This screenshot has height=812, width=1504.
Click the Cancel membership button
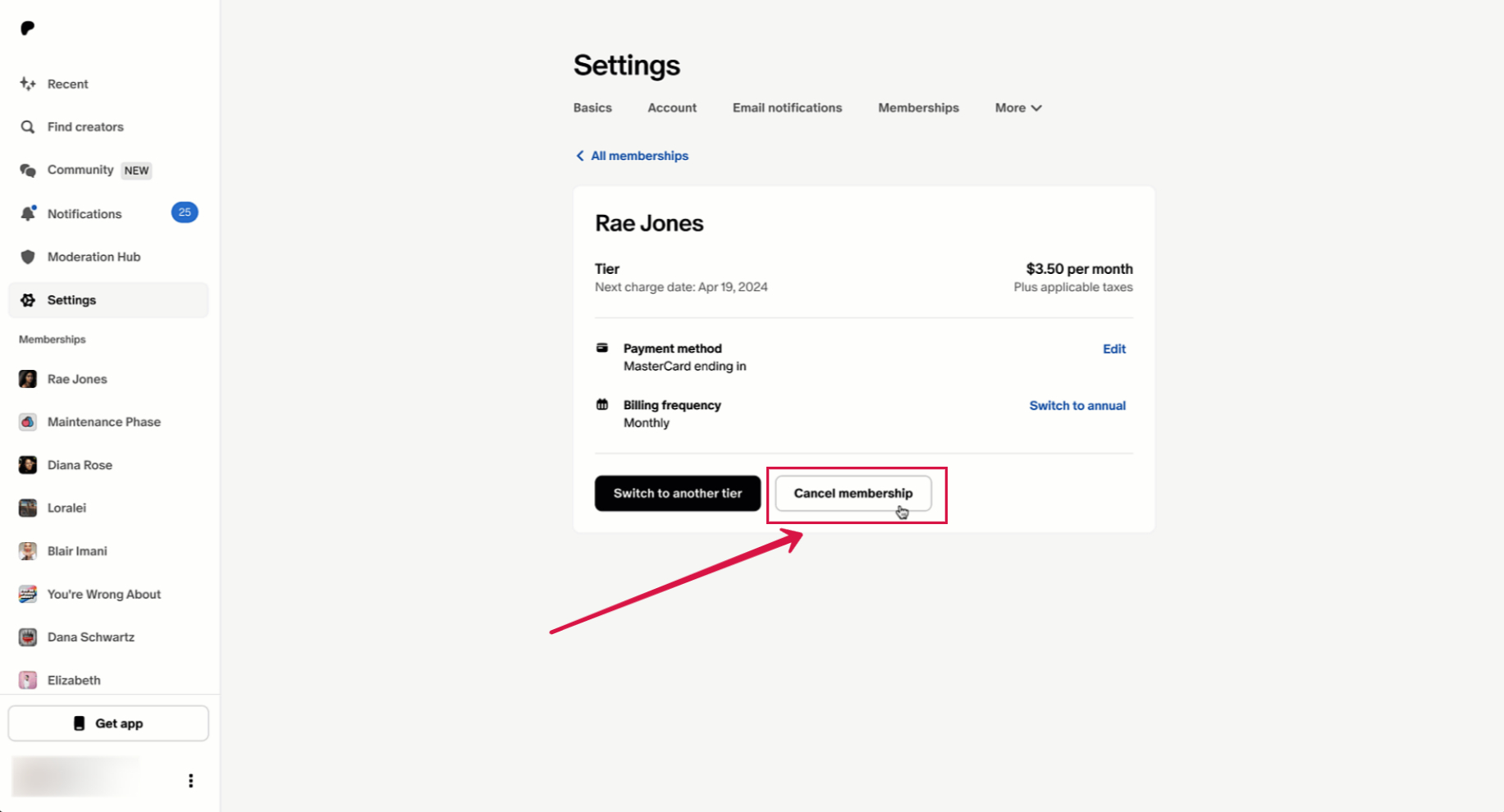[x=853, y=494]
